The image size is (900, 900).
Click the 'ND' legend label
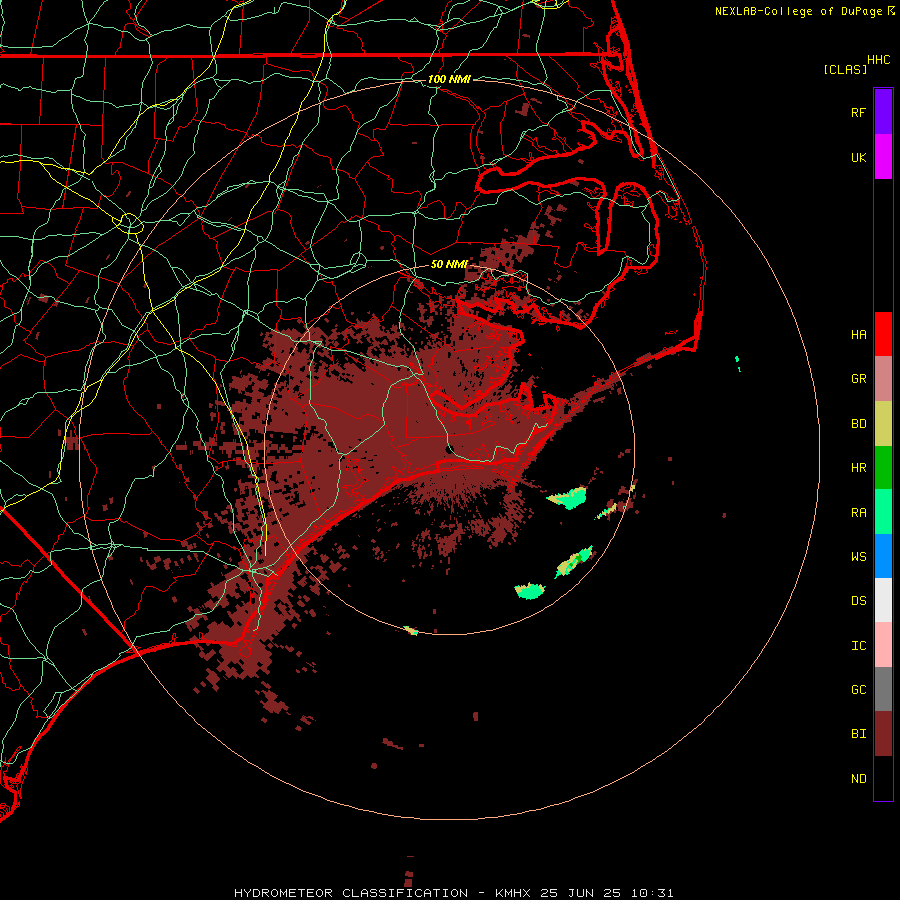pyautogui.click(x=858, y=778)
